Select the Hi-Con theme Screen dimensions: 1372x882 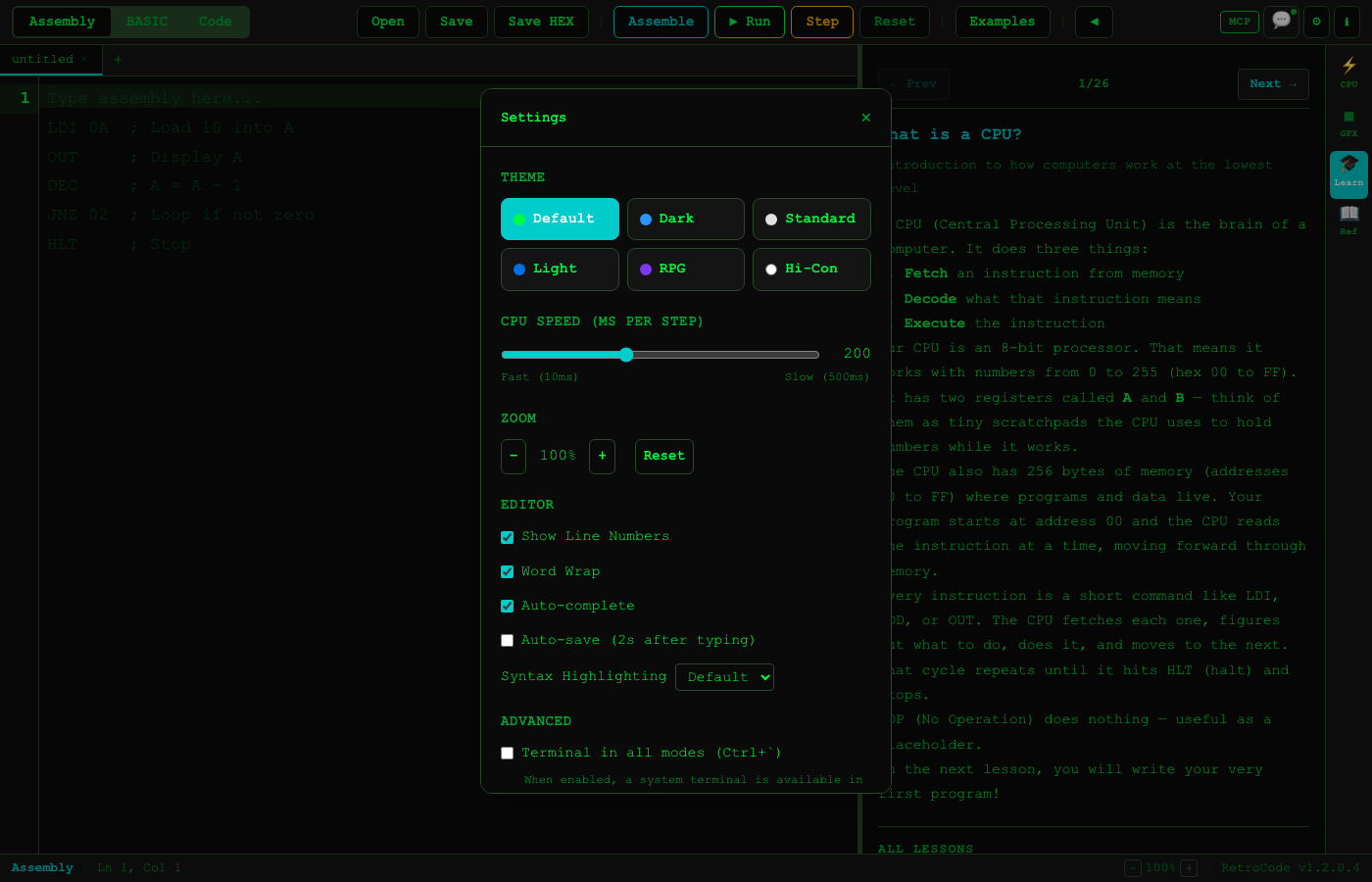click(x=811, y=269)
